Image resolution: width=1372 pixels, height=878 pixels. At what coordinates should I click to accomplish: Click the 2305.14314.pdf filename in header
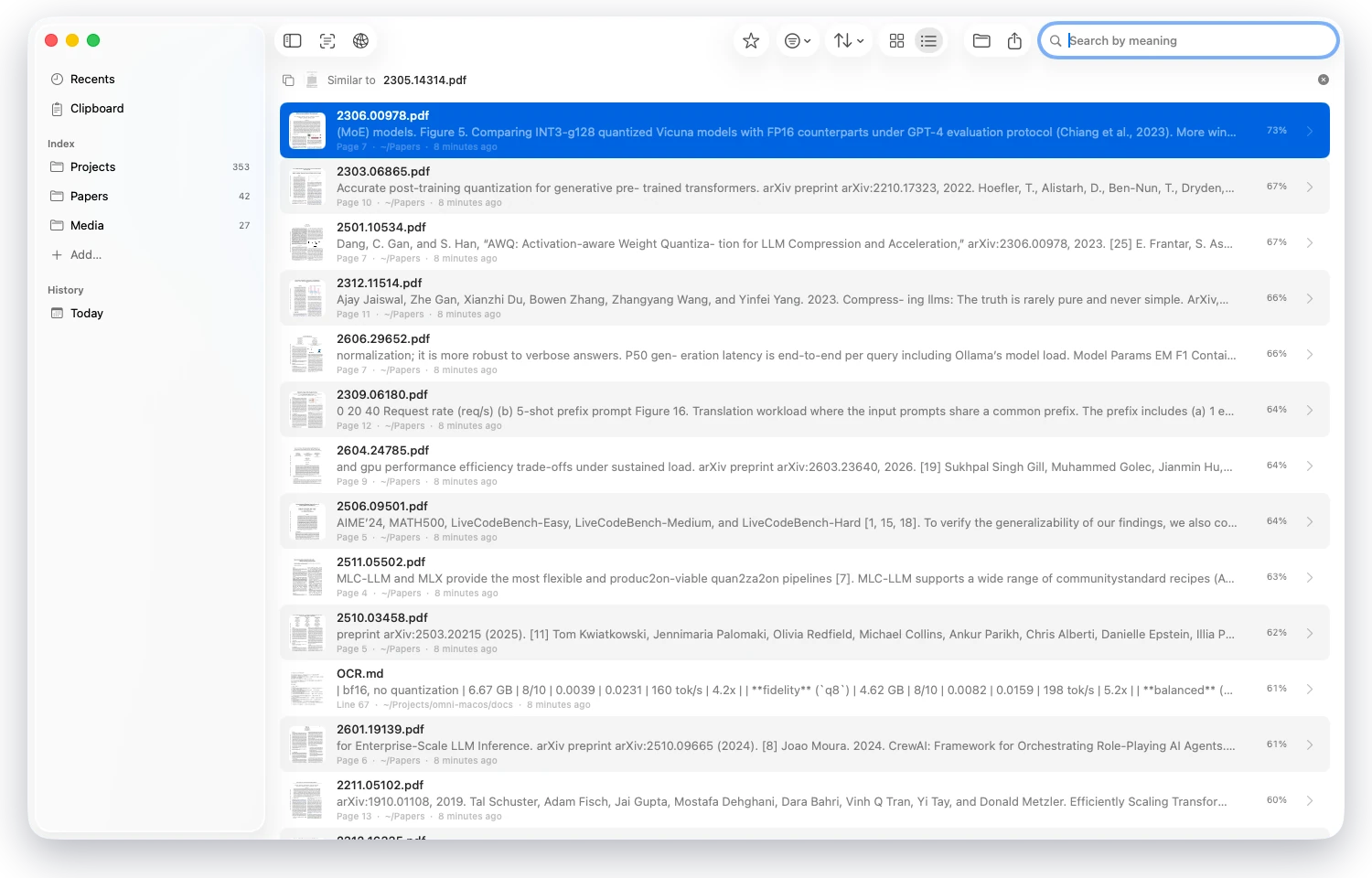point(424,80)
